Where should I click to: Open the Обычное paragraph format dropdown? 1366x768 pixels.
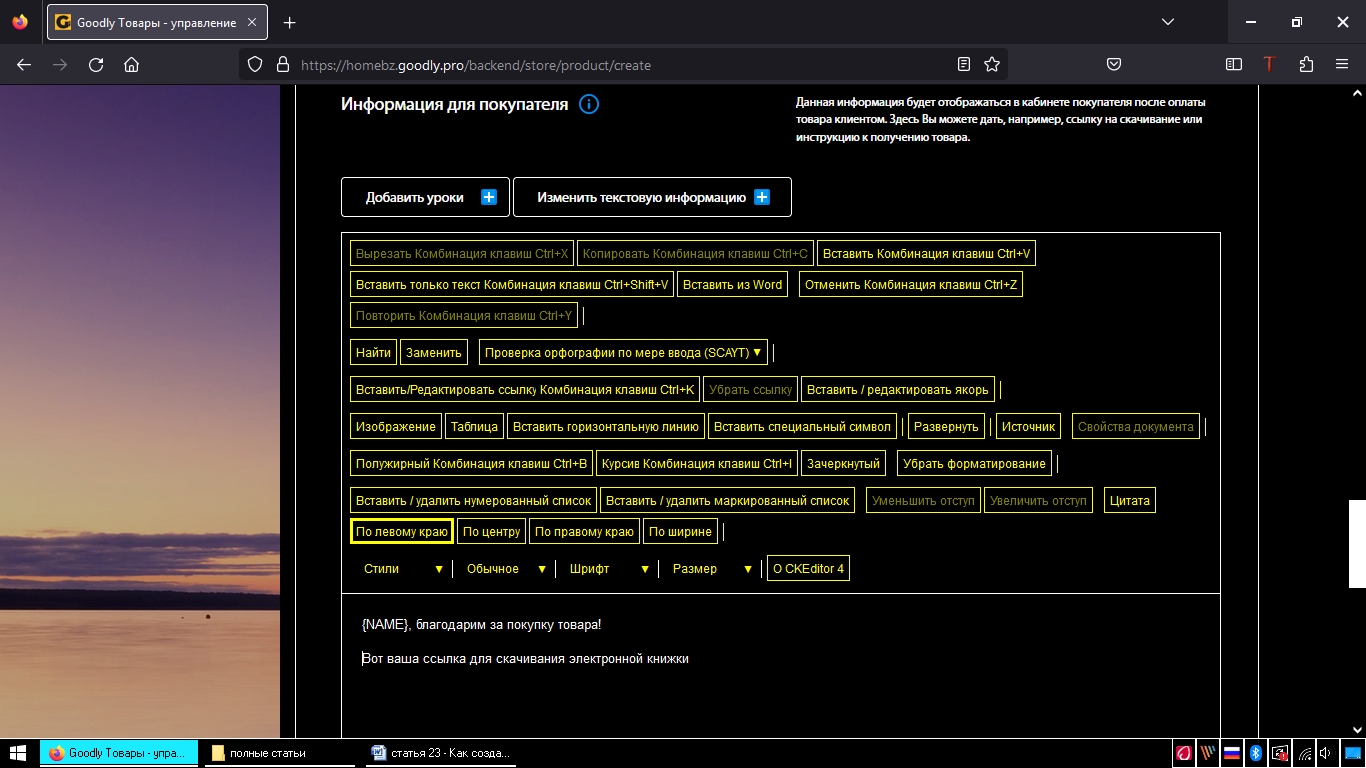point(507,569)
